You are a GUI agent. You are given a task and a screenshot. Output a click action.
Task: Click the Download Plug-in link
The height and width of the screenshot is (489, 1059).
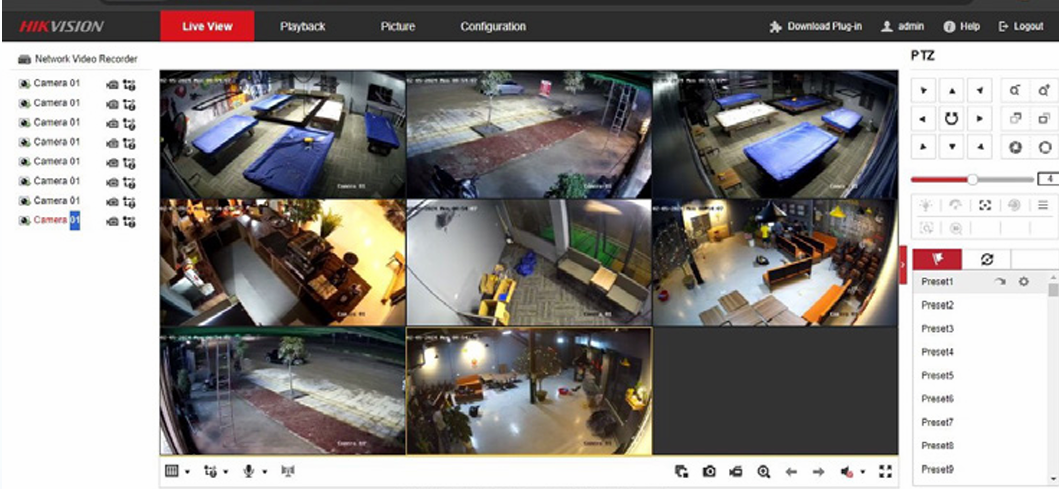(x=815, y=27)
